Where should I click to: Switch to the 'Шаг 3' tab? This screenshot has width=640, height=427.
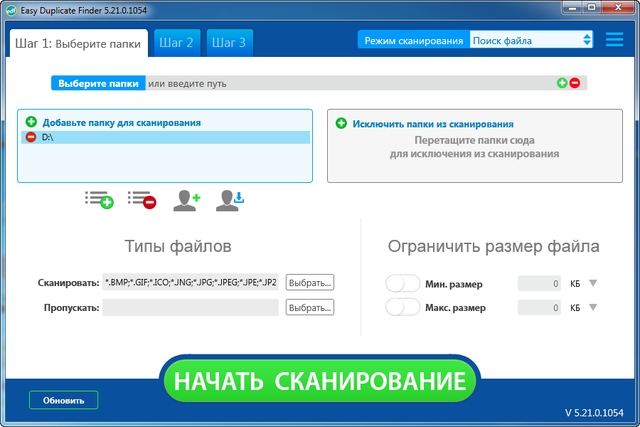[x=228, y=42]
